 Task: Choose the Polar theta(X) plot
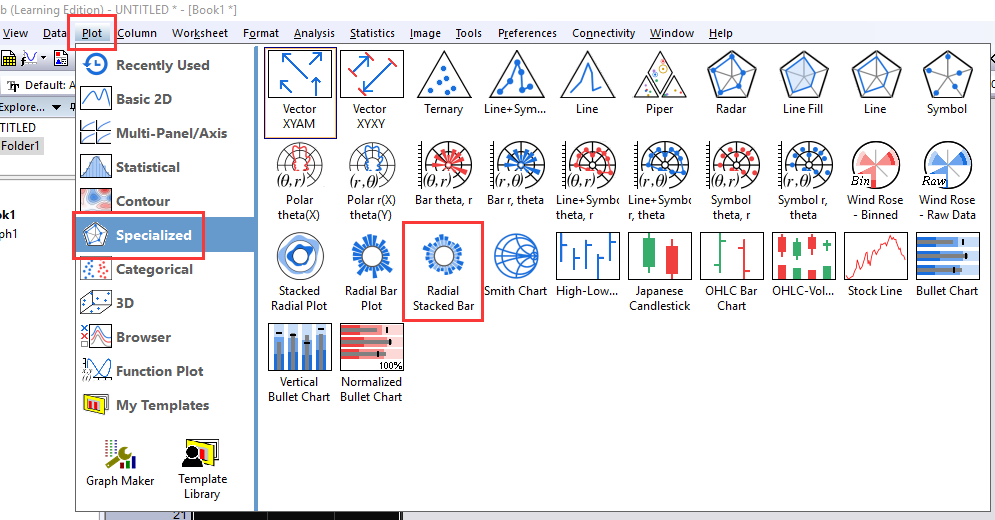tap(300, 183)
